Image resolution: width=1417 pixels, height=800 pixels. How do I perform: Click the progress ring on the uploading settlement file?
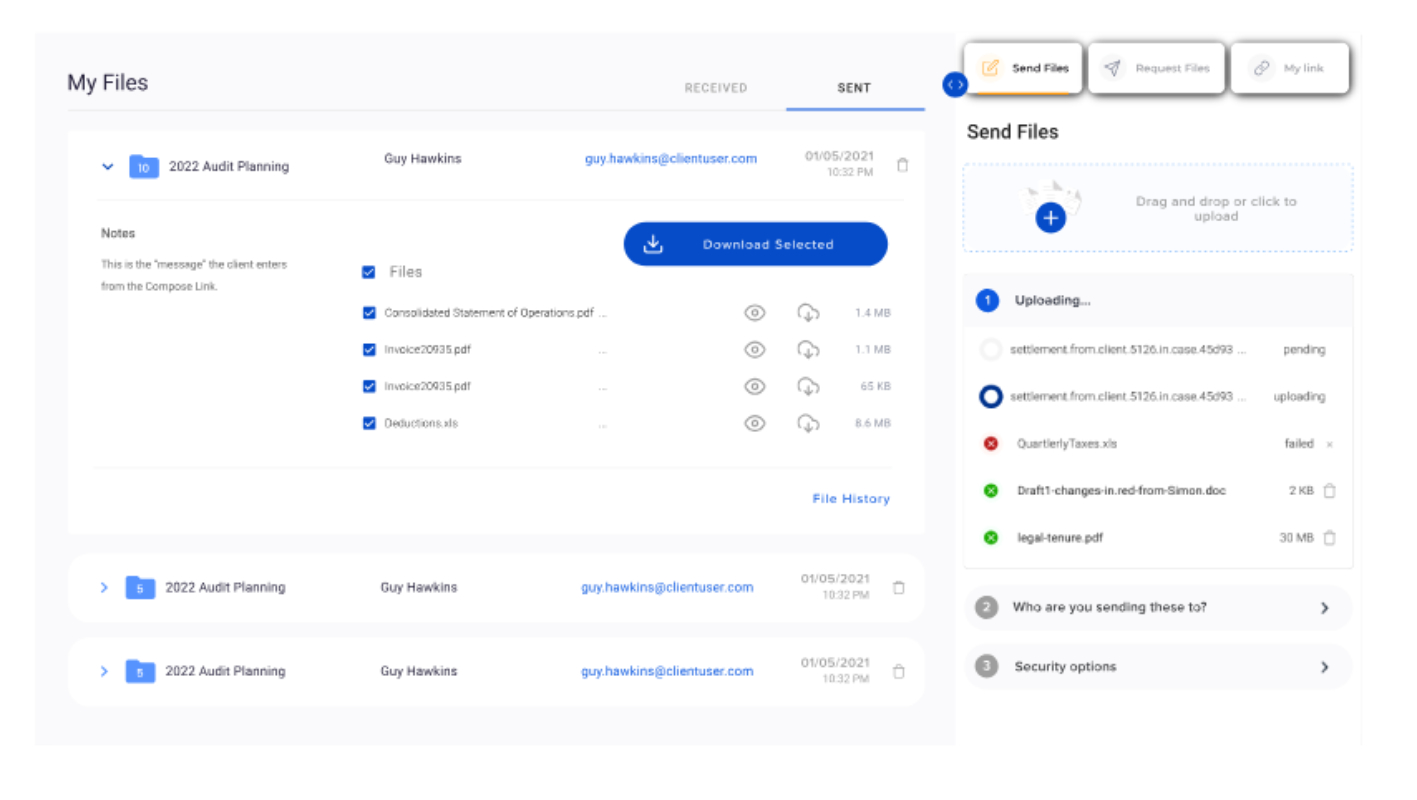[990, 397]
